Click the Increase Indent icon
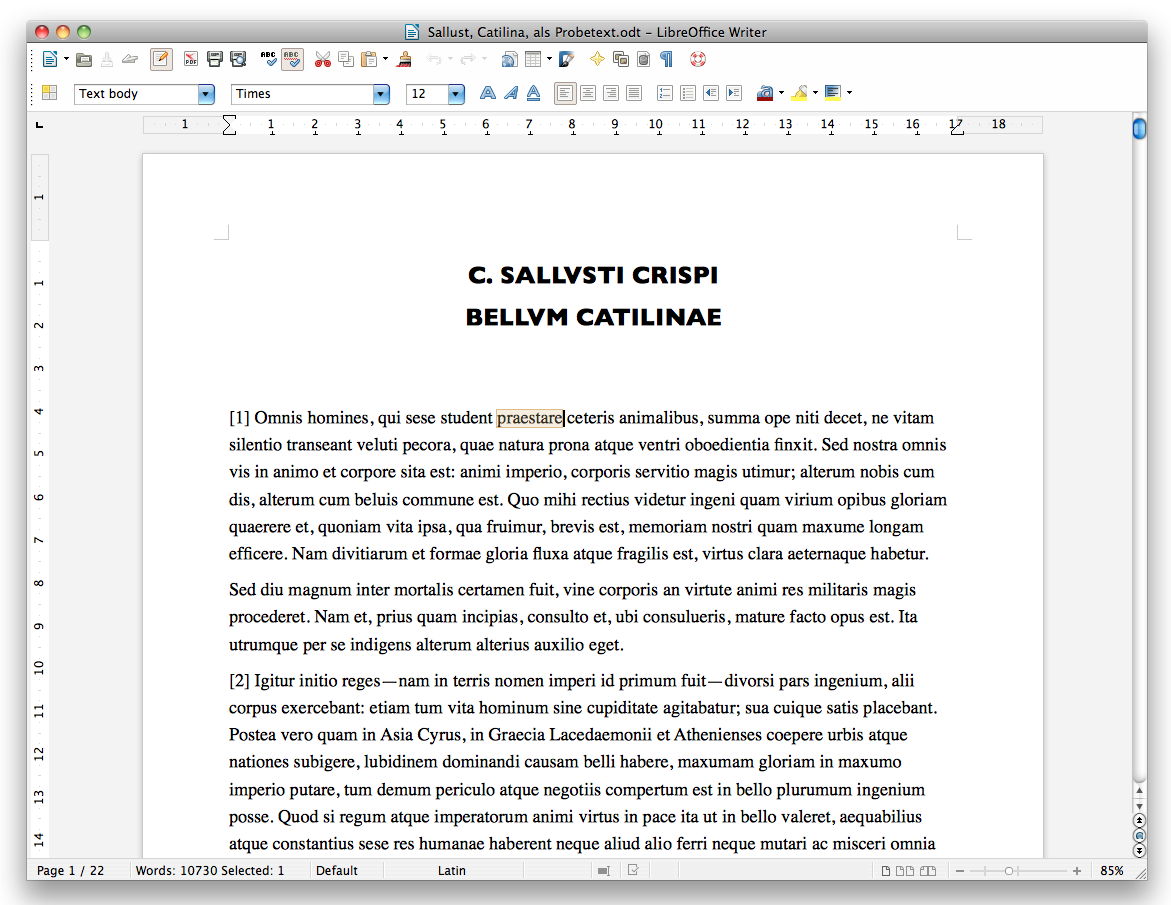Image resolution: width=1171 pixels, height=905 pixels. [734, 93]
